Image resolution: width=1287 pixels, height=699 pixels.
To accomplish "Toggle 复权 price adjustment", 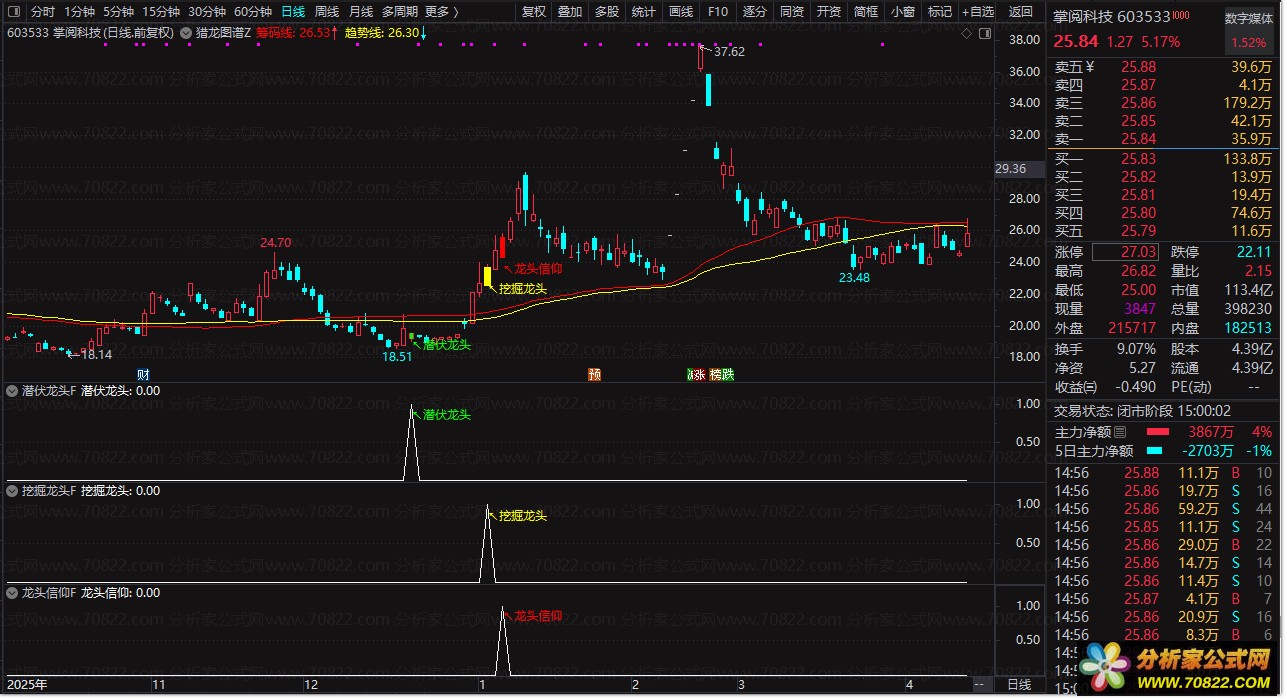I will [534, 12].
